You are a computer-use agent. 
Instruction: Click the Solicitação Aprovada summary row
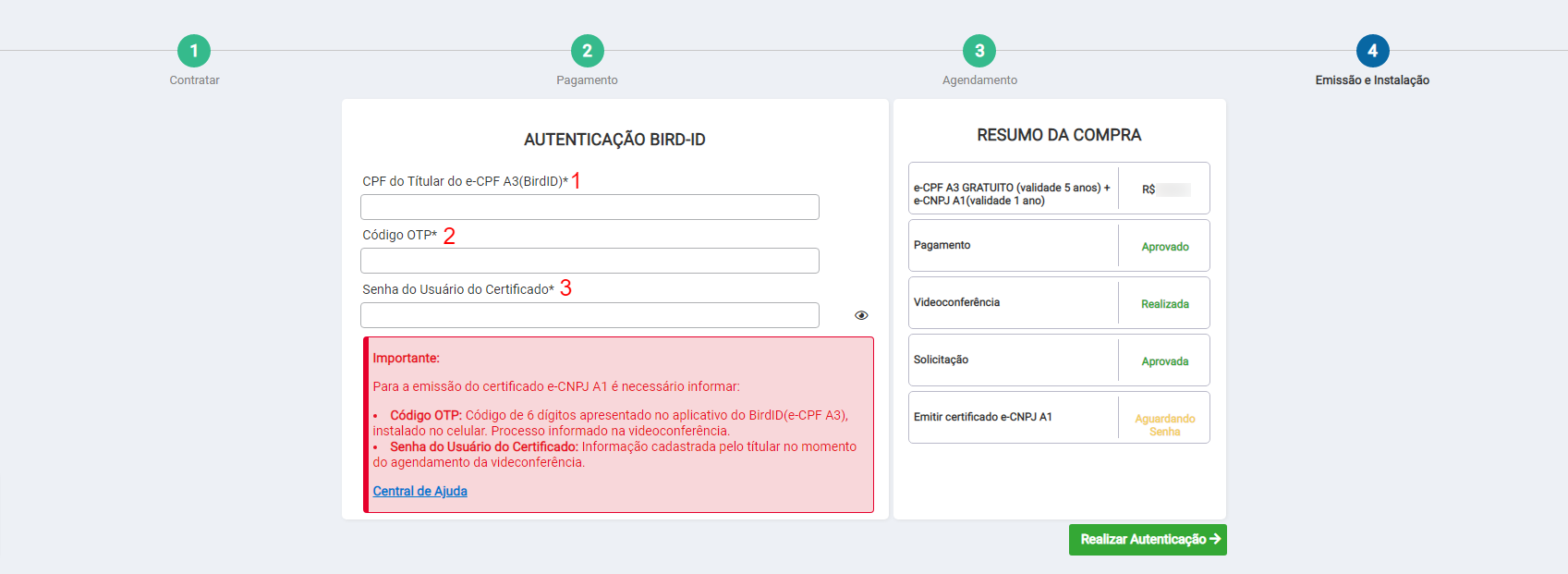point(1059,360)
